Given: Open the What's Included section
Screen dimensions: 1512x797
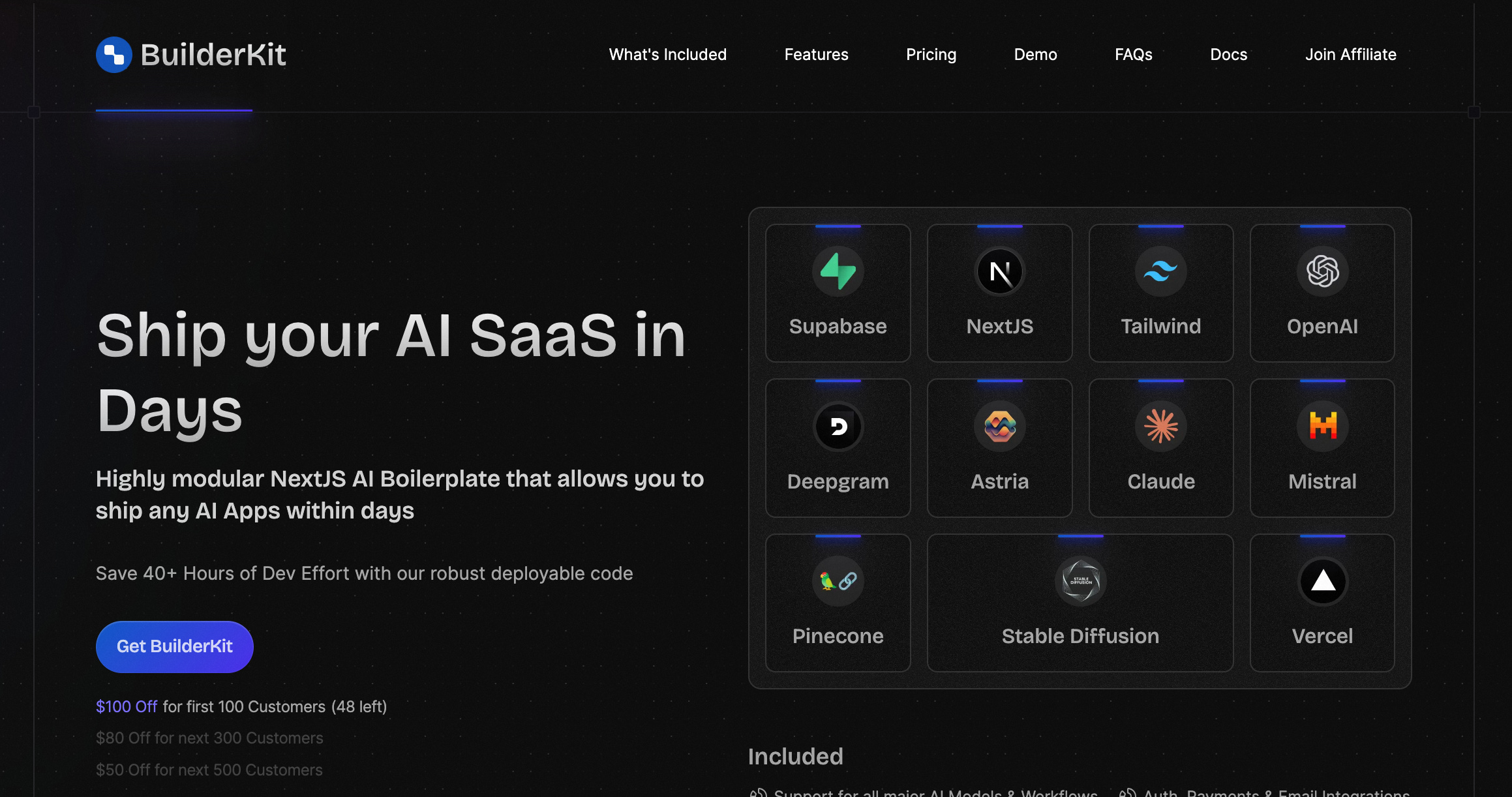Looking at the screenshot, I should click(667, 55).
